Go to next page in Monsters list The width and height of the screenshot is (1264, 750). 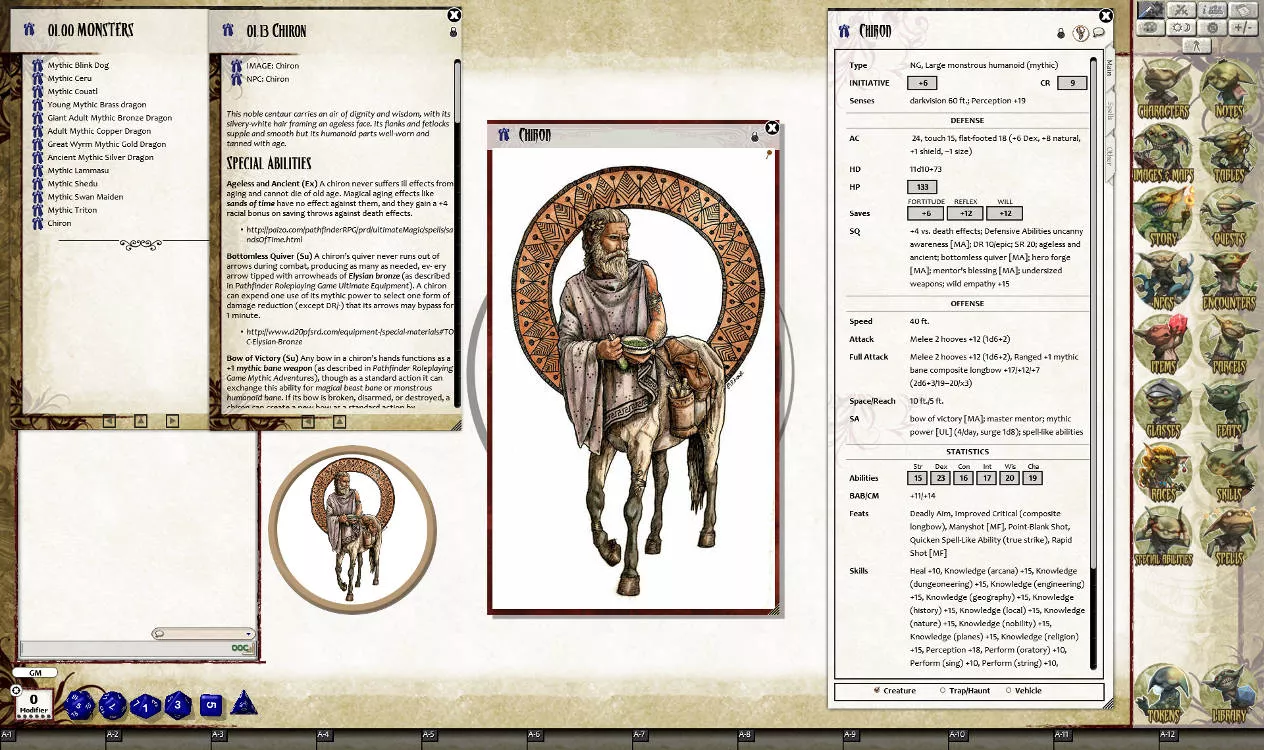(x=172, y=421)
